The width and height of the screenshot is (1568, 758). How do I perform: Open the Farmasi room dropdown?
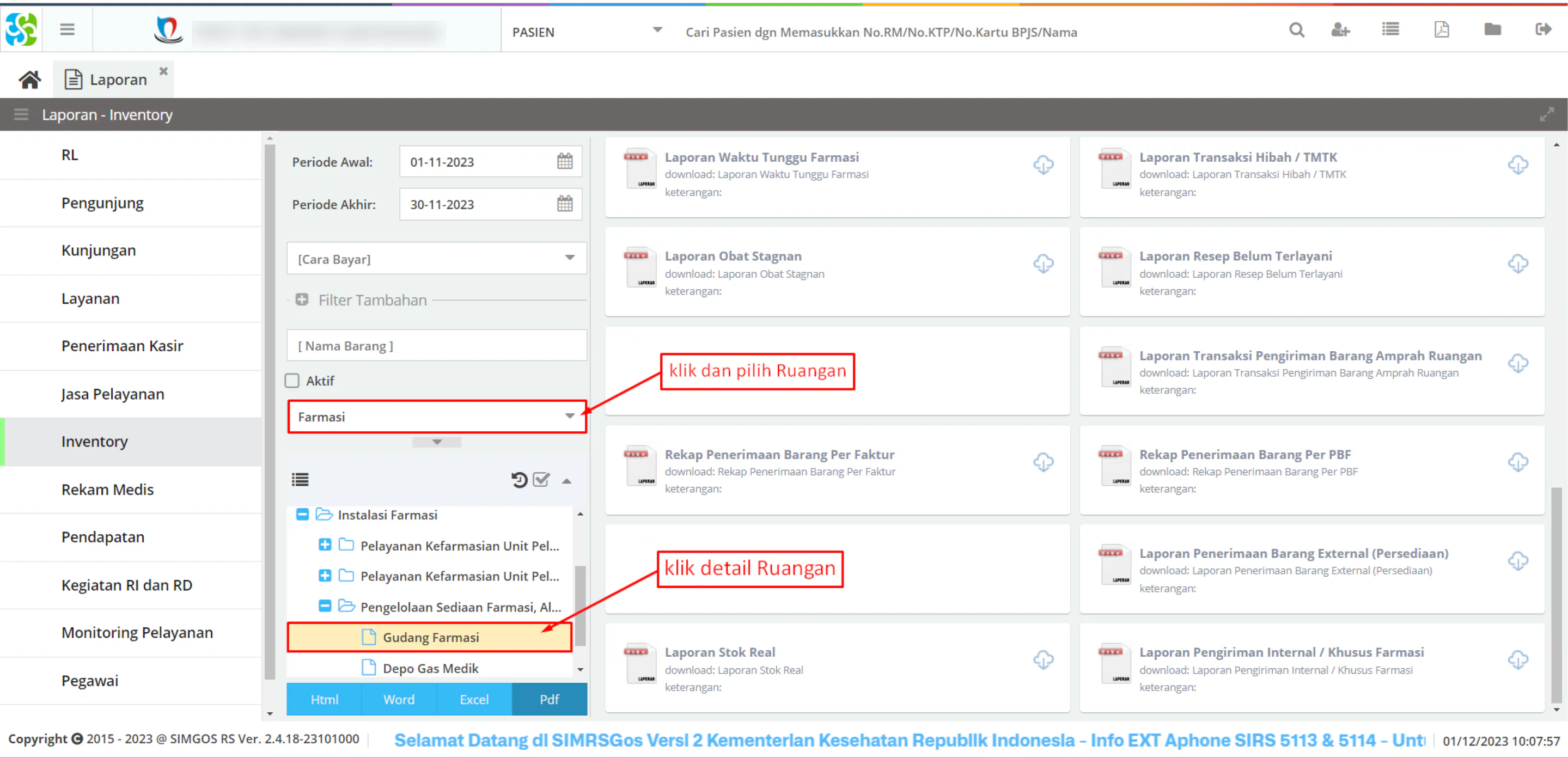(x=570, y=417)
